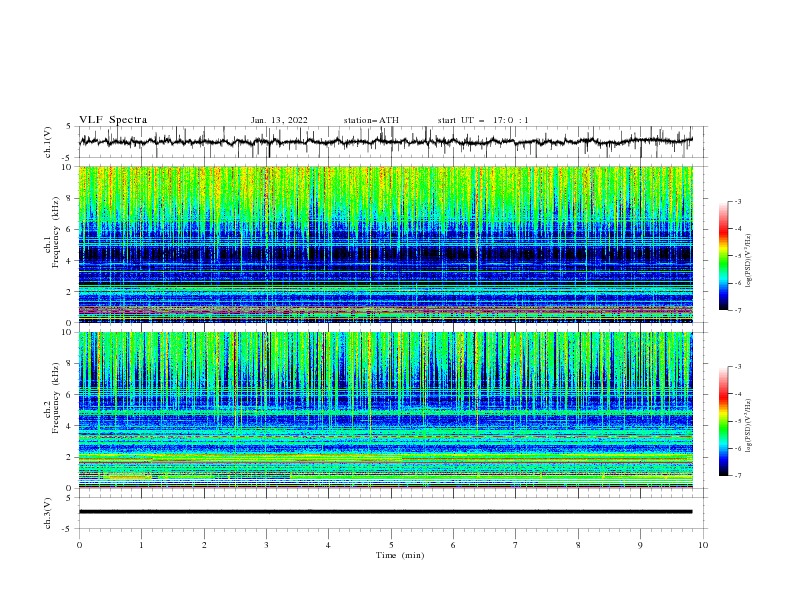Click the ch.2 color scale bar

tap(723, 421)
